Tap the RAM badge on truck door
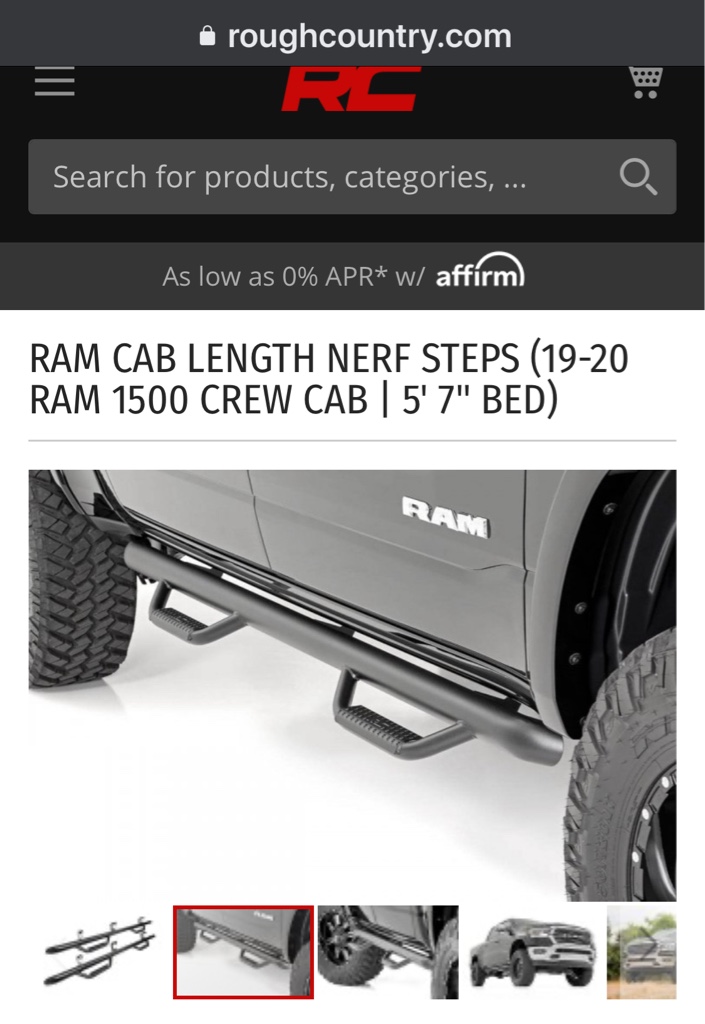 pos(446,517)
